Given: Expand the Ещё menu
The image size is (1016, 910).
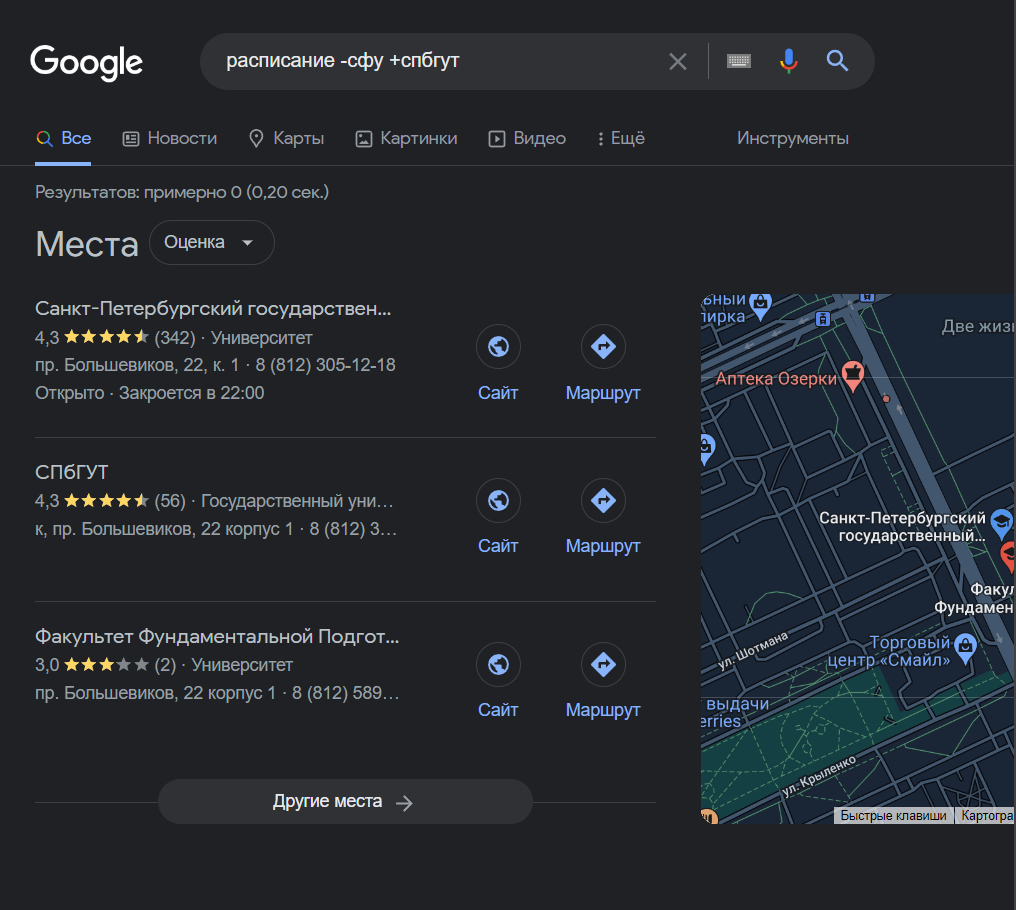Looking at the screenshot, I should click(621, 138).
